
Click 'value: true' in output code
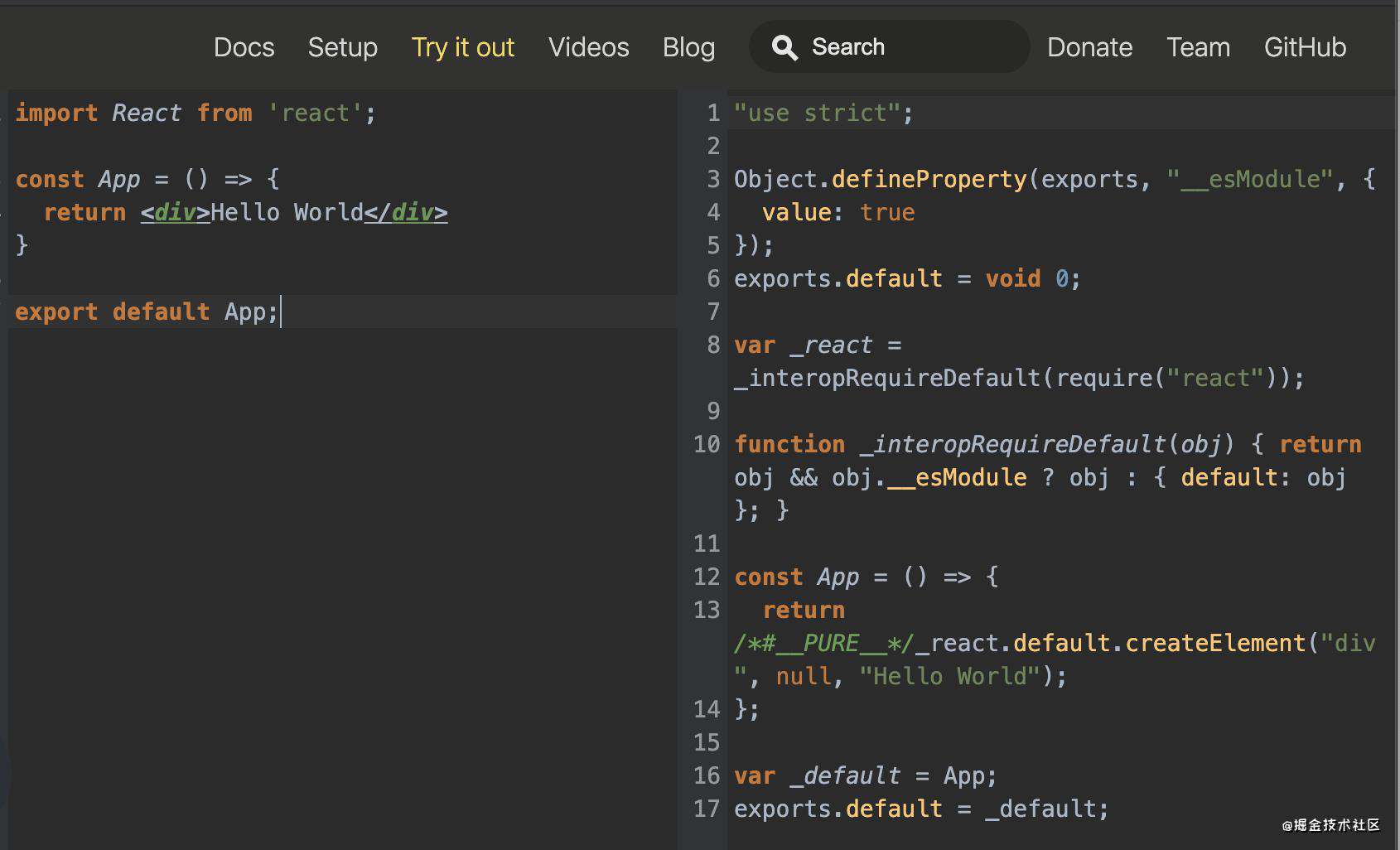[838, 212]
